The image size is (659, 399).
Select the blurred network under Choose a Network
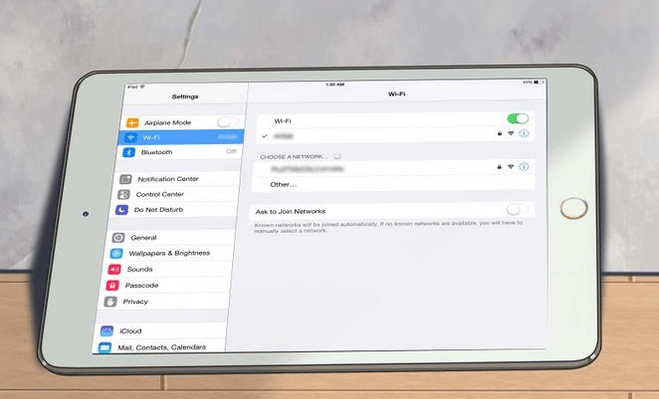394,168
